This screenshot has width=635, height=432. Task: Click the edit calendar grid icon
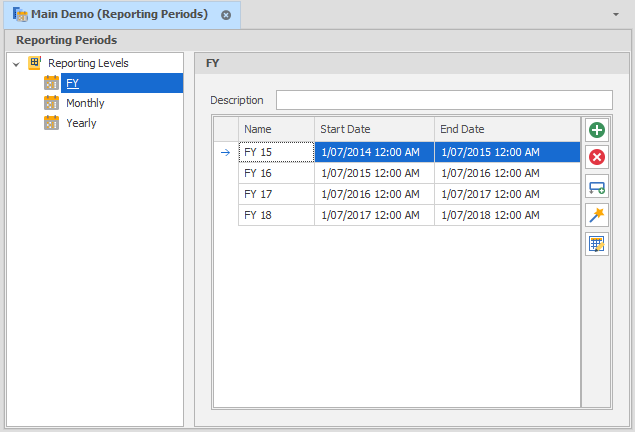pyautogui.click(x=597, y=244)
